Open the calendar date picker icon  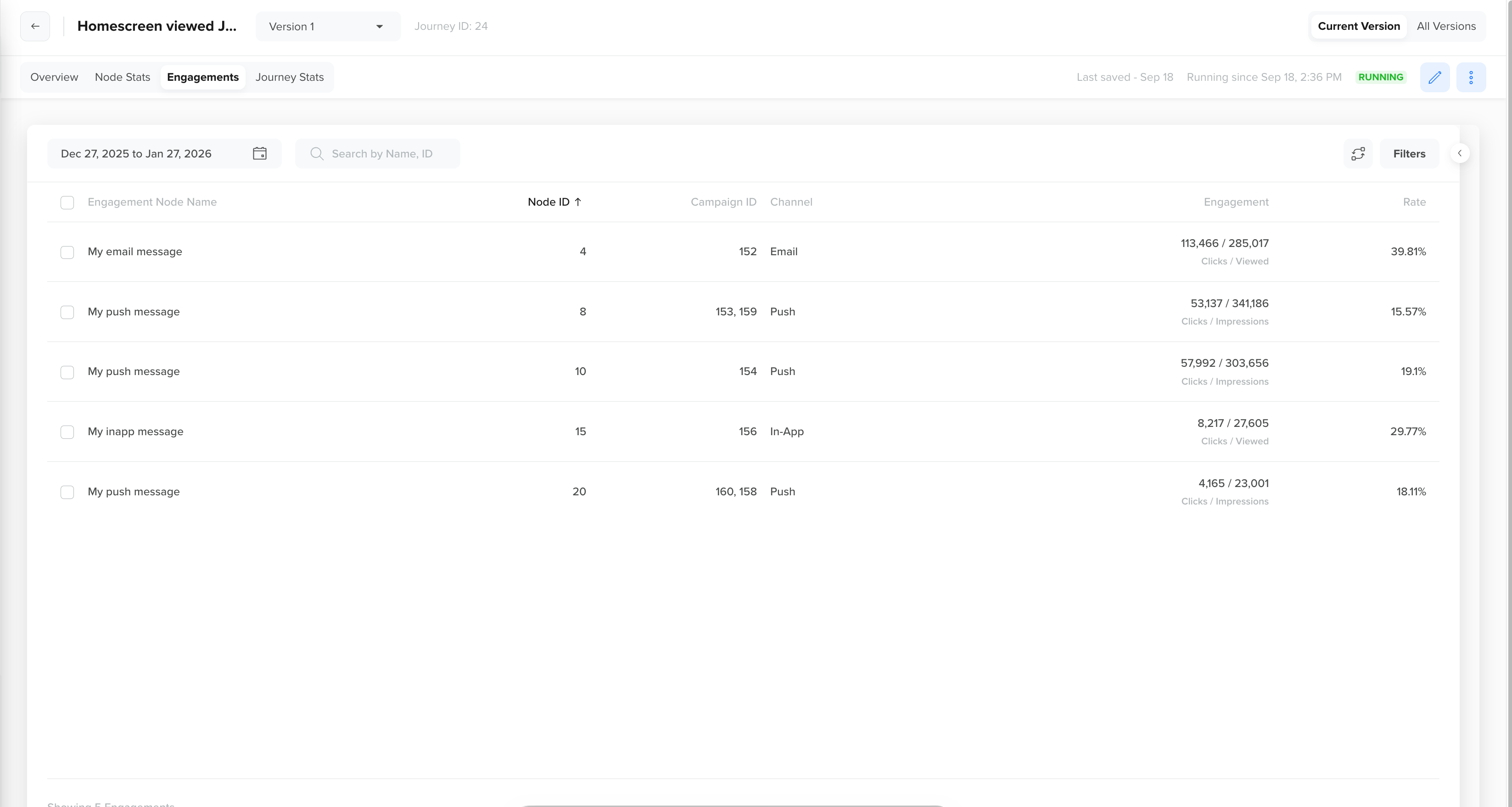[x=259, y=154]
